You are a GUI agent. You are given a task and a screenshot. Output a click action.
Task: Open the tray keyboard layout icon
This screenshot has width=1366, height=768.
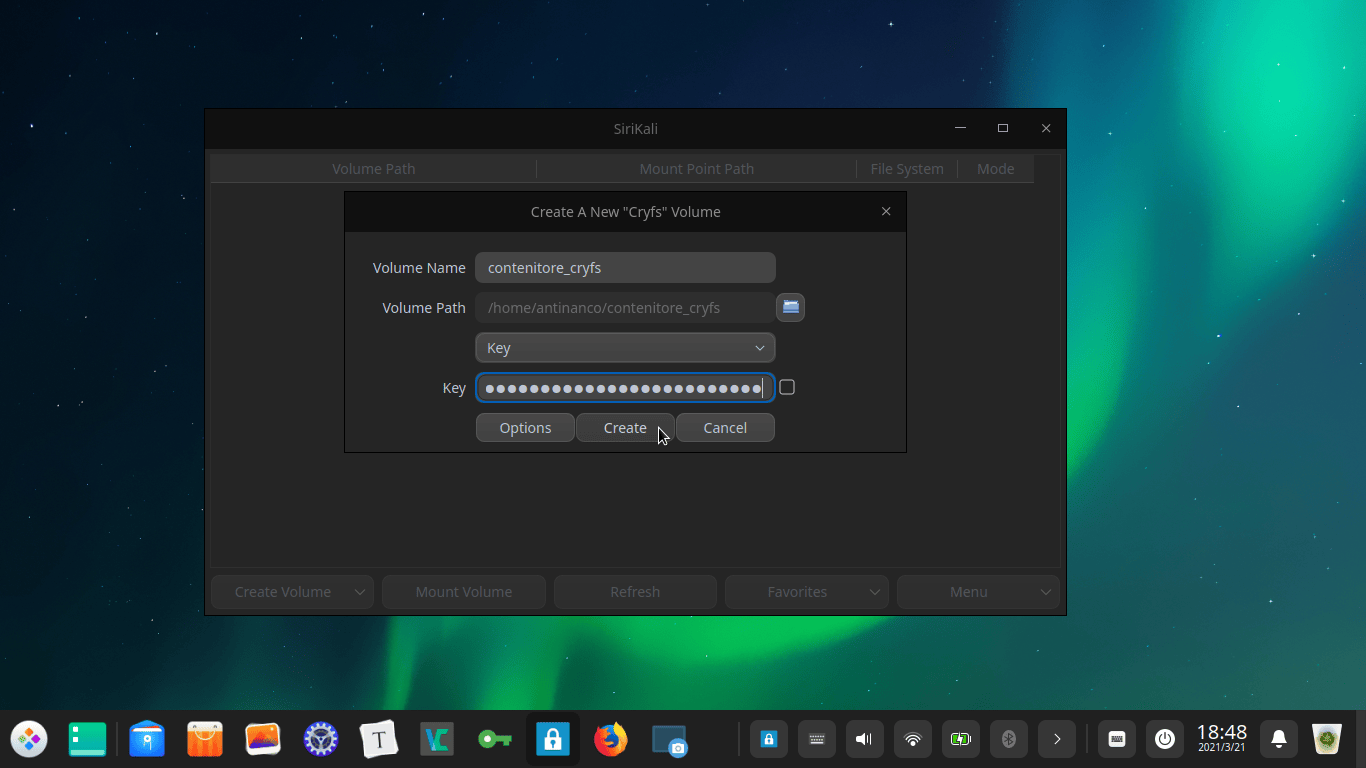[x=817, y=740]
